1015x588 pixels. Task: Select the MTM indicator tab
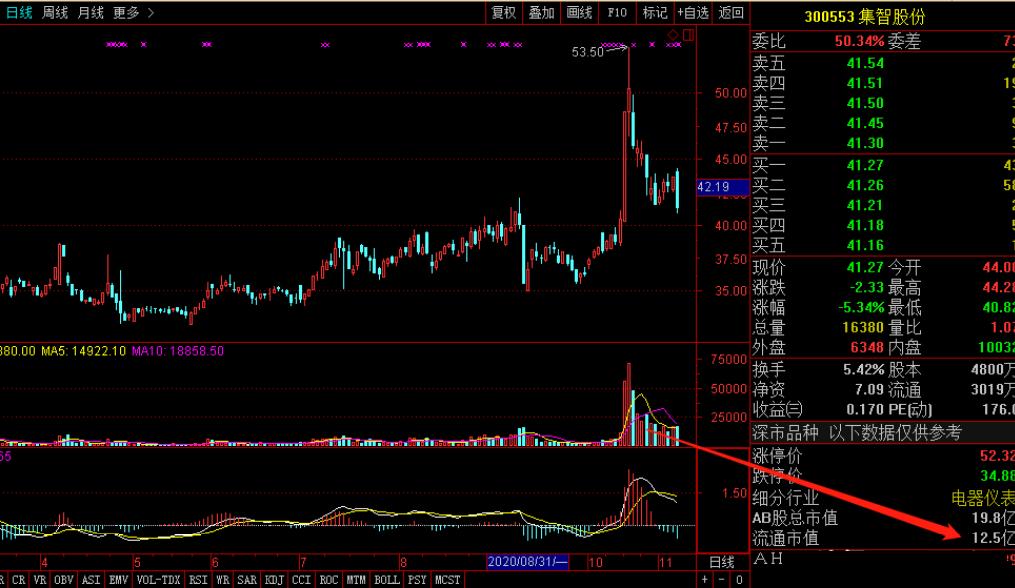click(x=356, y=580)
